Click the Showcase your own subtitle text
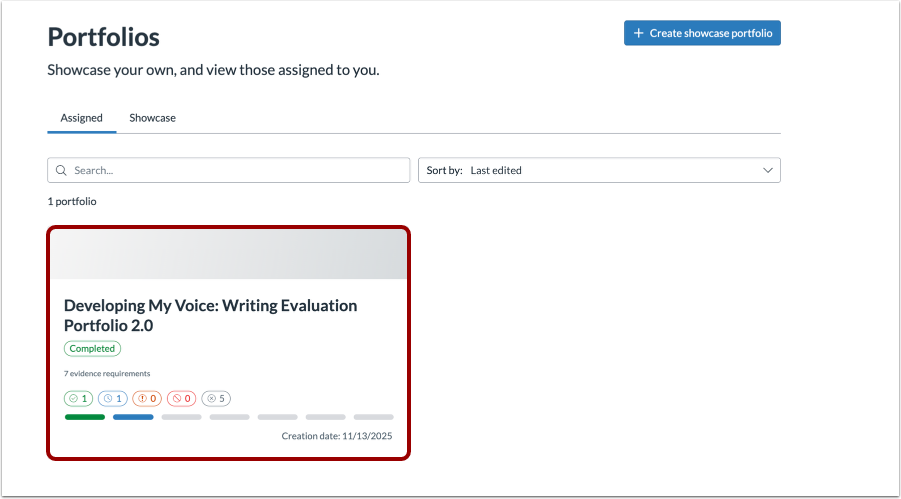This screenshot has width=901, height=499. [x=213, y=71]
